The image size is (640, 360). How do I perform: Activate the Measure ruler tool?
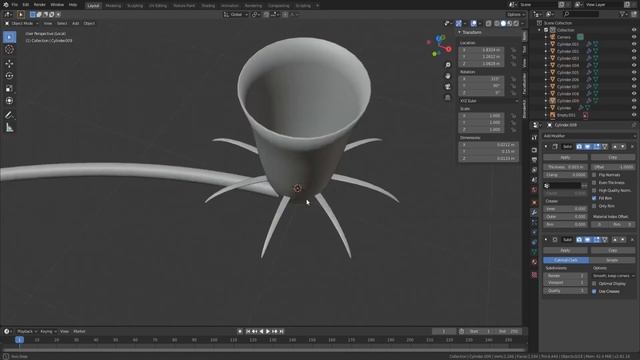[x=9, y=128]
